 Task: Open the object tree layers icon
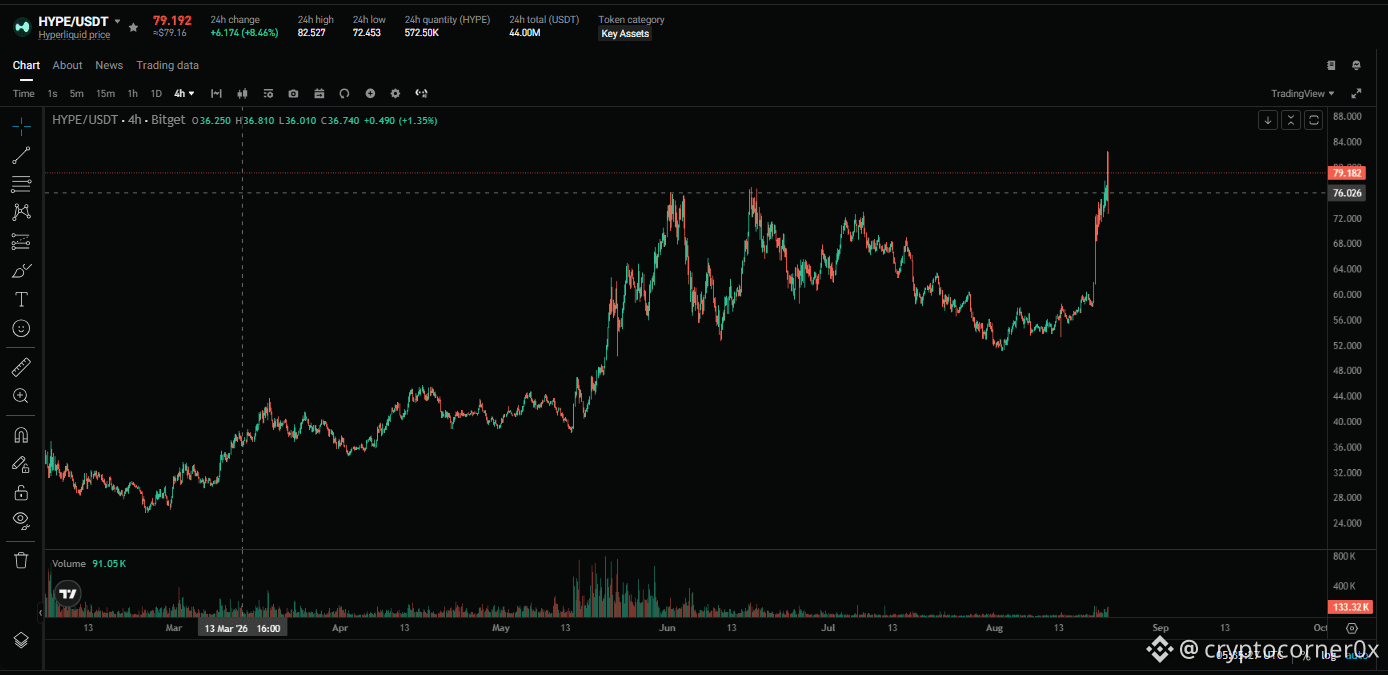tap(21, 640)
